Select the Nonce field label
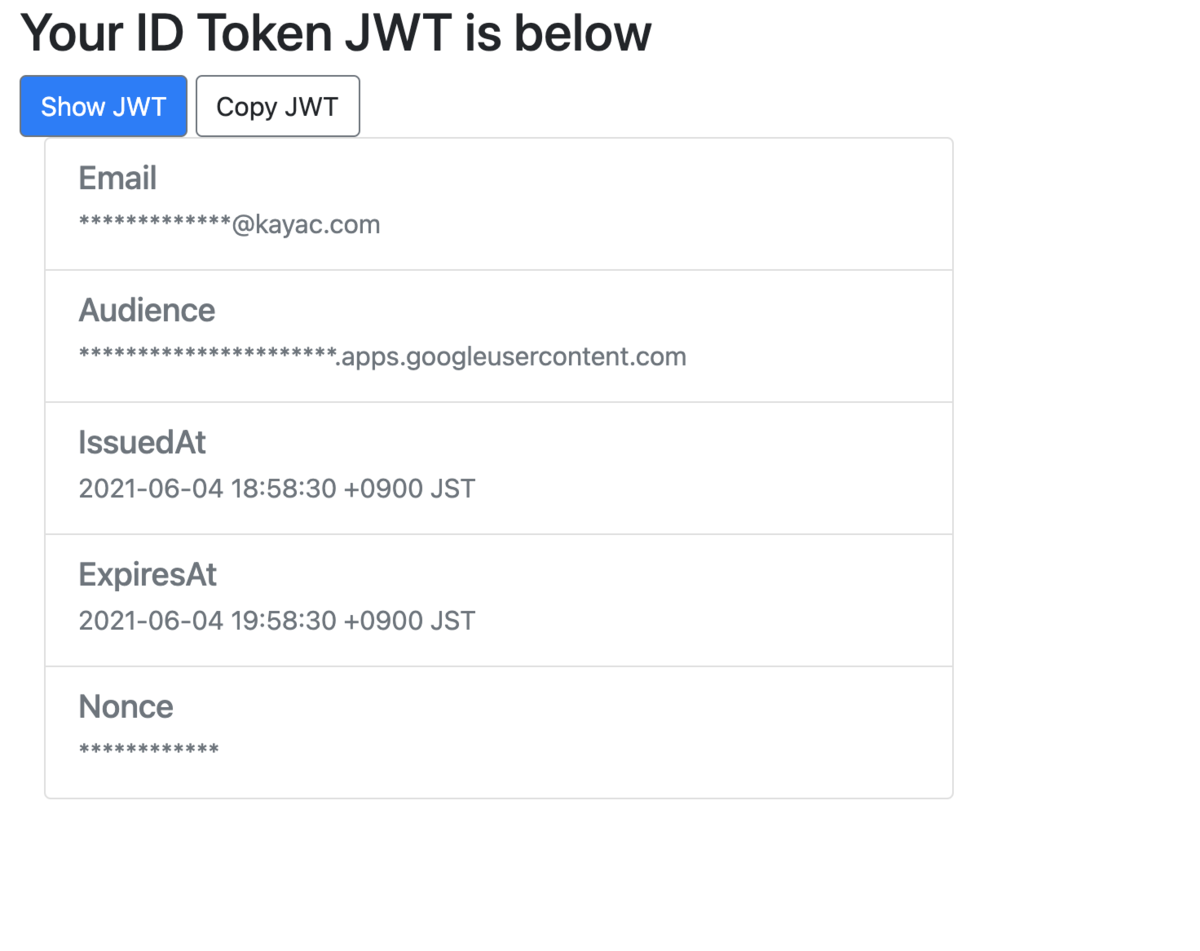The height and width of the screenshot is (951, 1200). pyautogui.click(x=126, y=706)
